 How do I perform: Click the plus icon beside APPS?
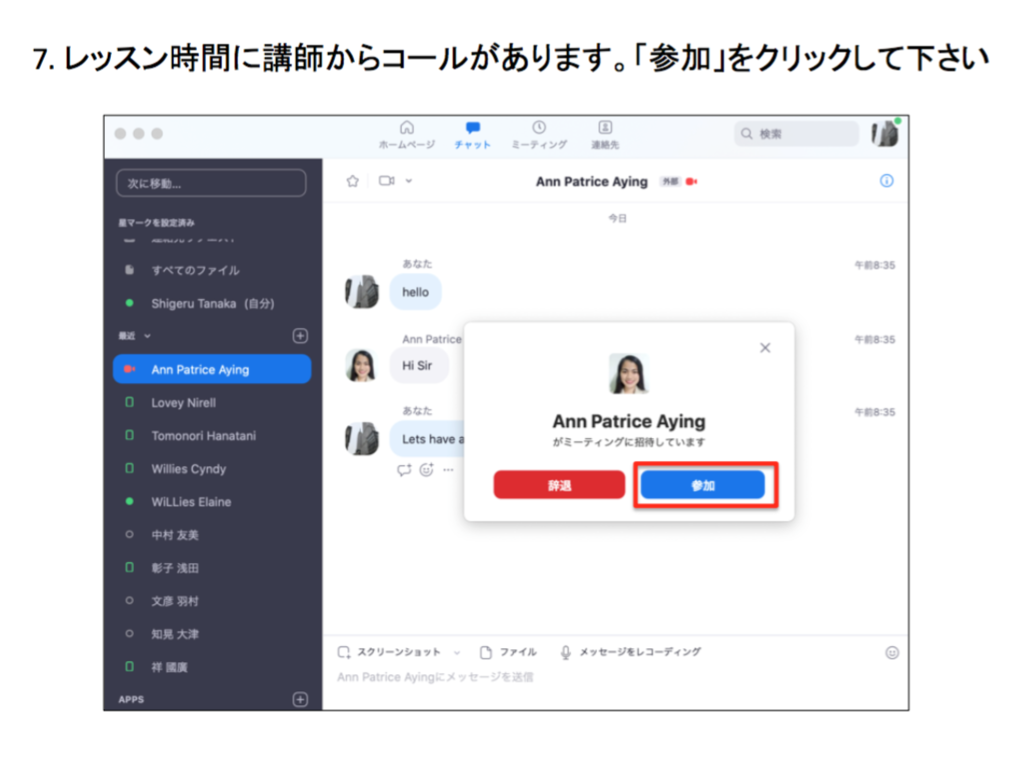[300, 699]
